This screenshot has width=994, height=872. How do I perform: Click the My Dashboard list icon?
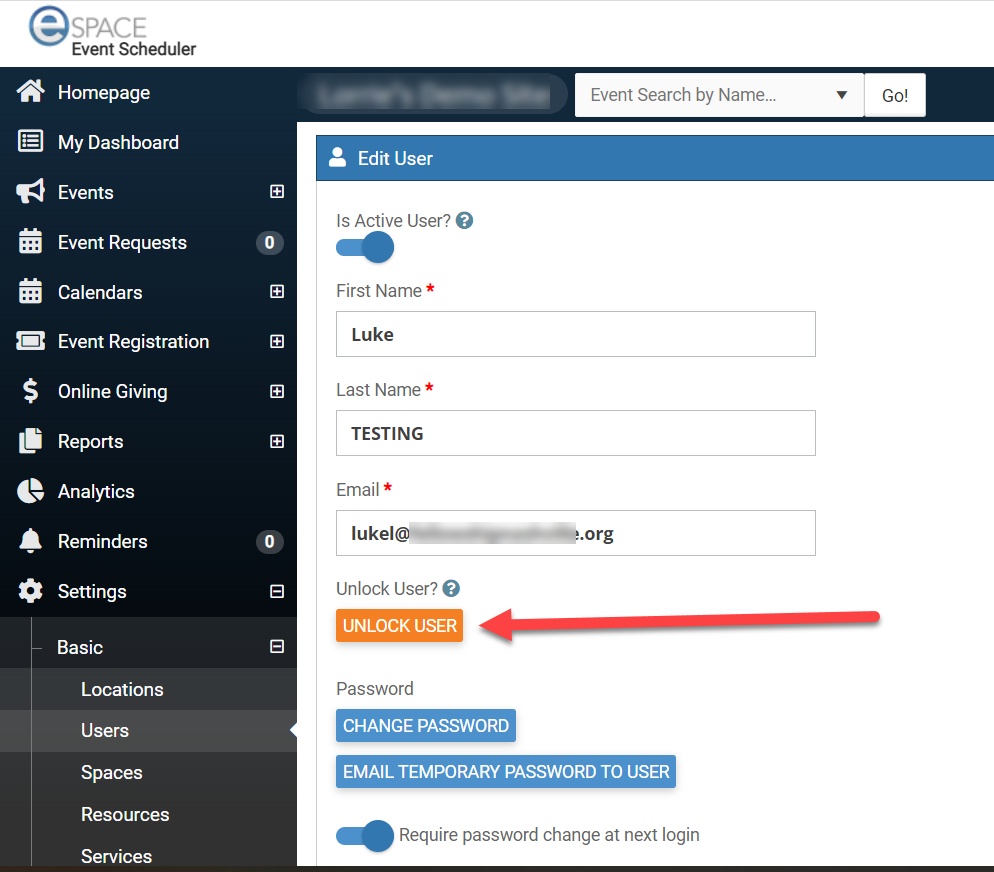pos(31,142)
